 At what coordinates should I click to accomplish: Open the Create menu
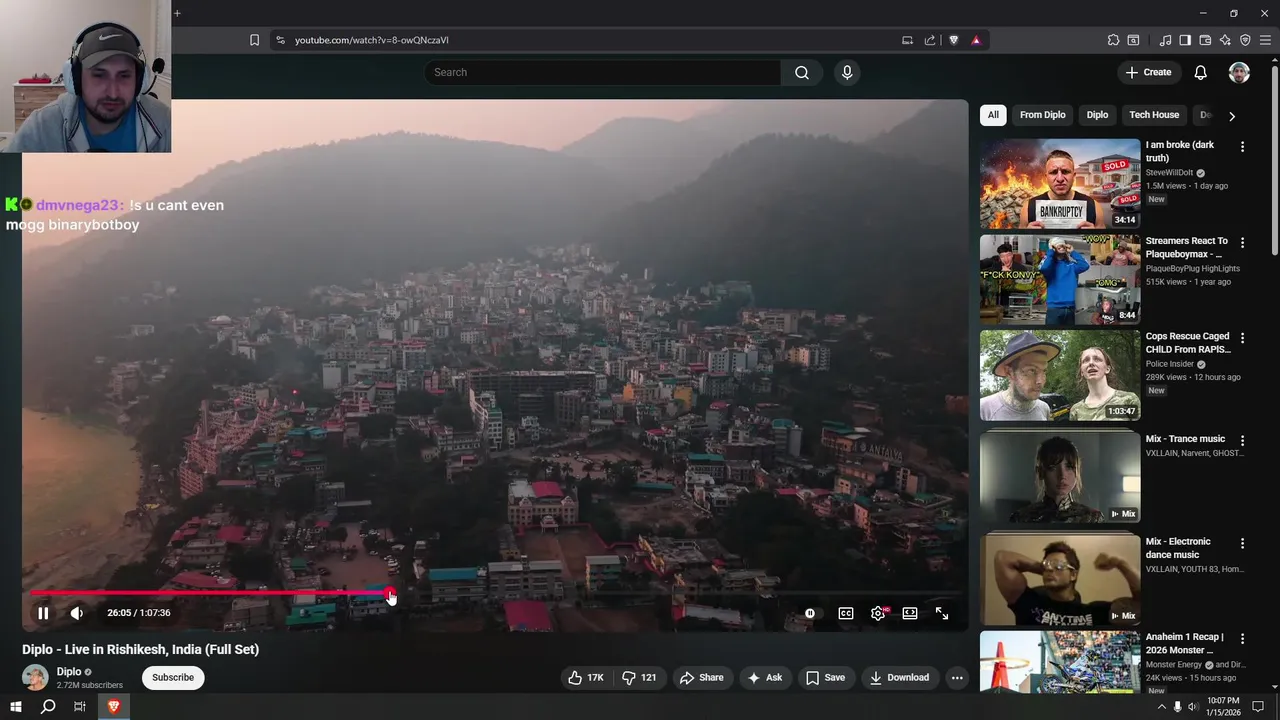[x=1148, y=72]
